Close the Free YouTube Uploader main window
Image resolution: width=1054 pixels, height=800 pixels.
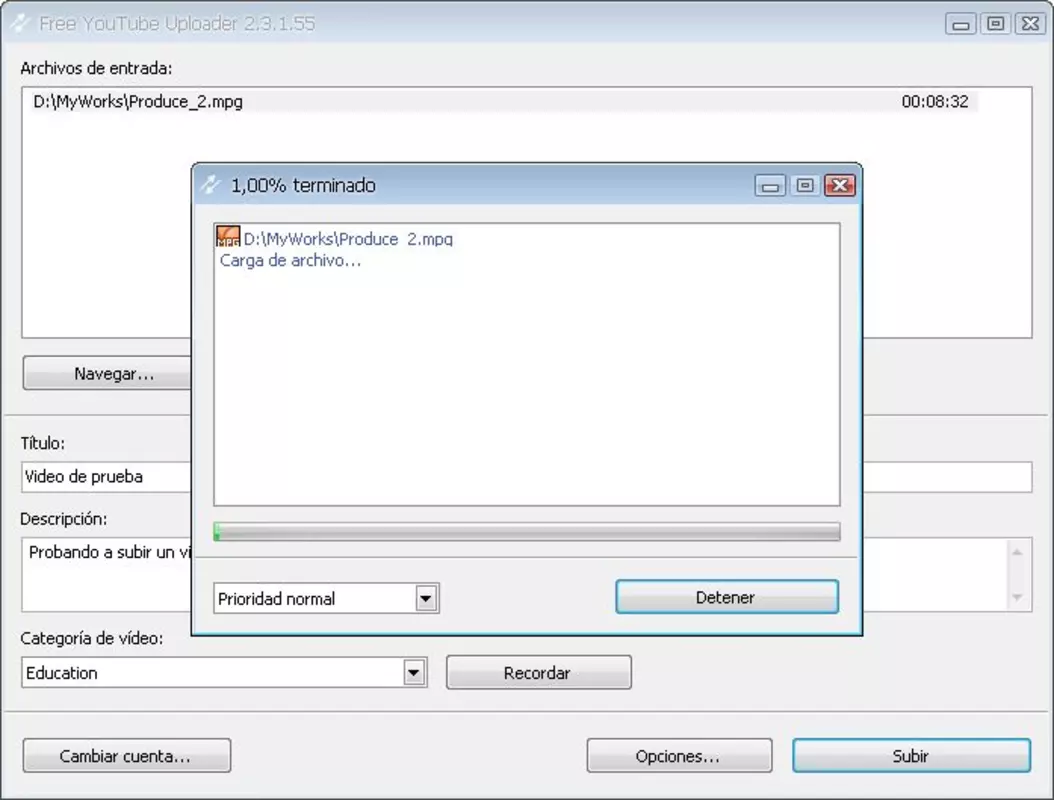pos(1030,24)
